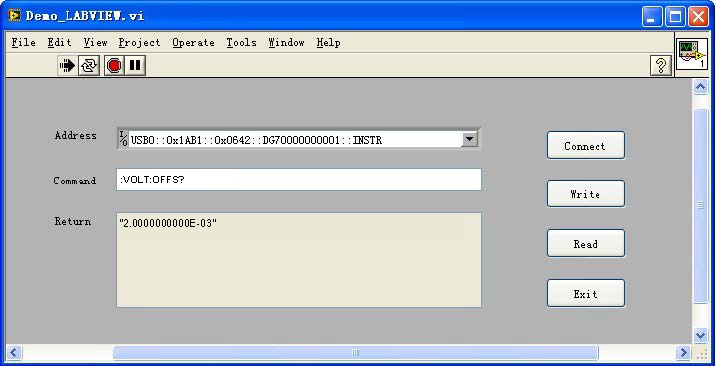Click the vertical scrollbar thumb
Screen dimensions: 716x366
click(x=700, y=205)
